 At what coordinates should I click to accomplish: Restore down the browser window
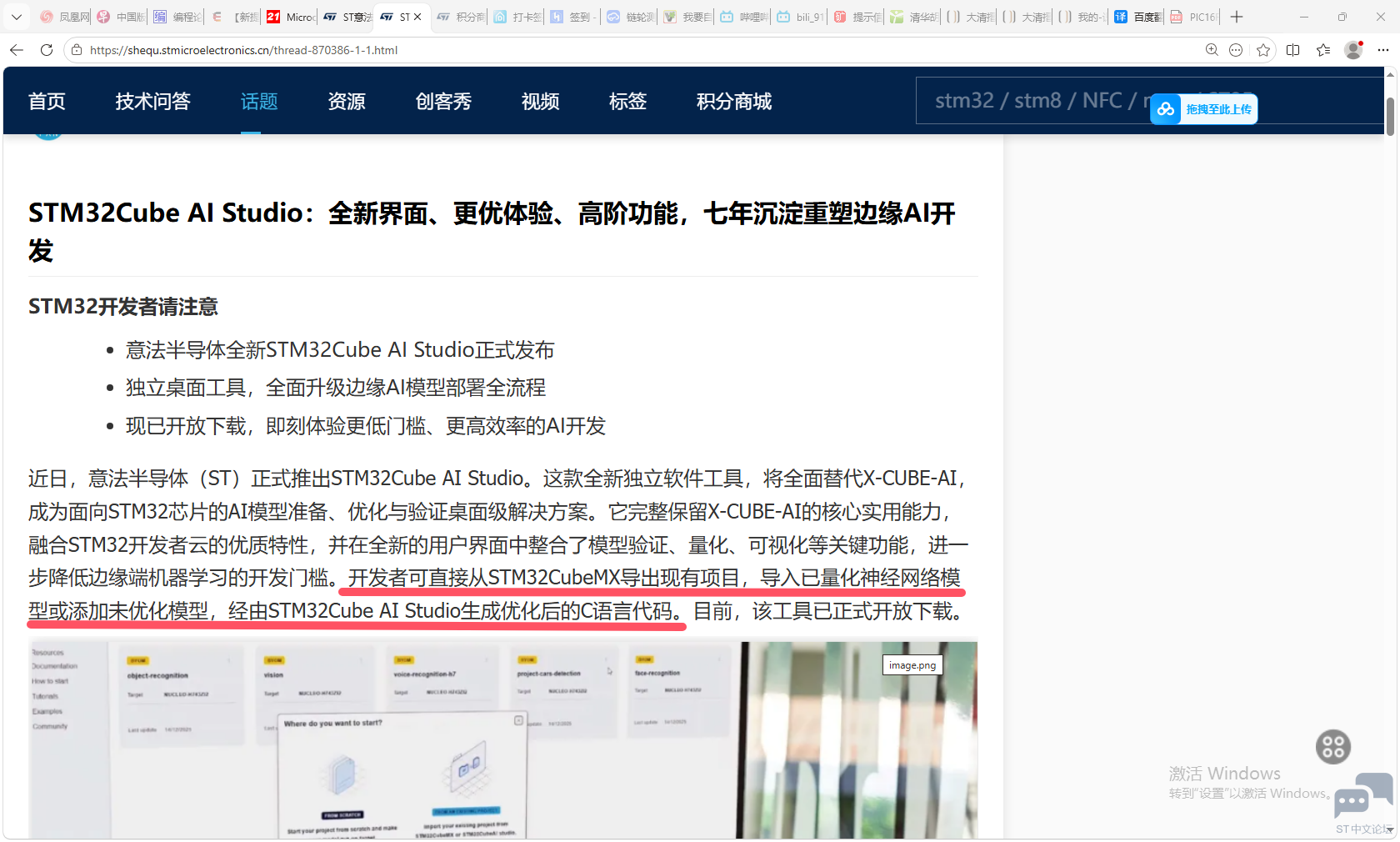[1342, 17]
